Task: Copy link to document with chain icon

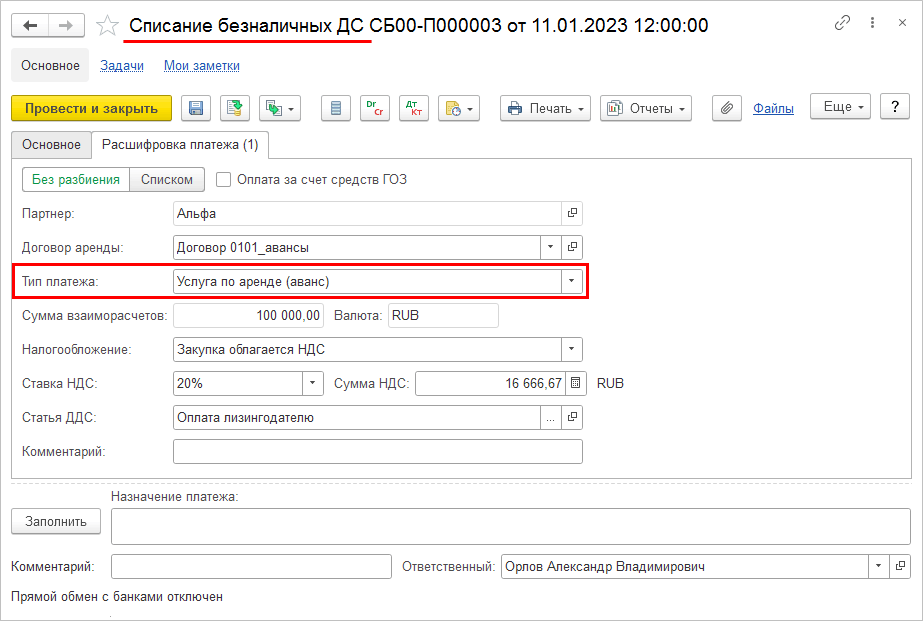Action: click(842, 23)
